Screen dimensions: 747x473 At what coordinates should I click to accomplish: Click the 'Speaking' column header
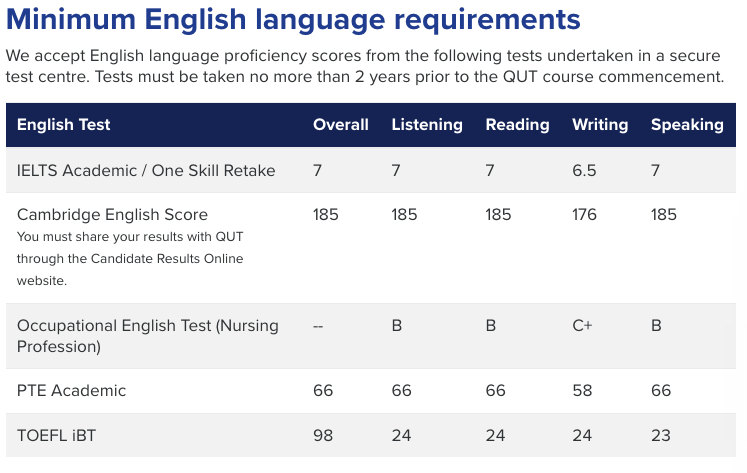[x=687, y=125]
